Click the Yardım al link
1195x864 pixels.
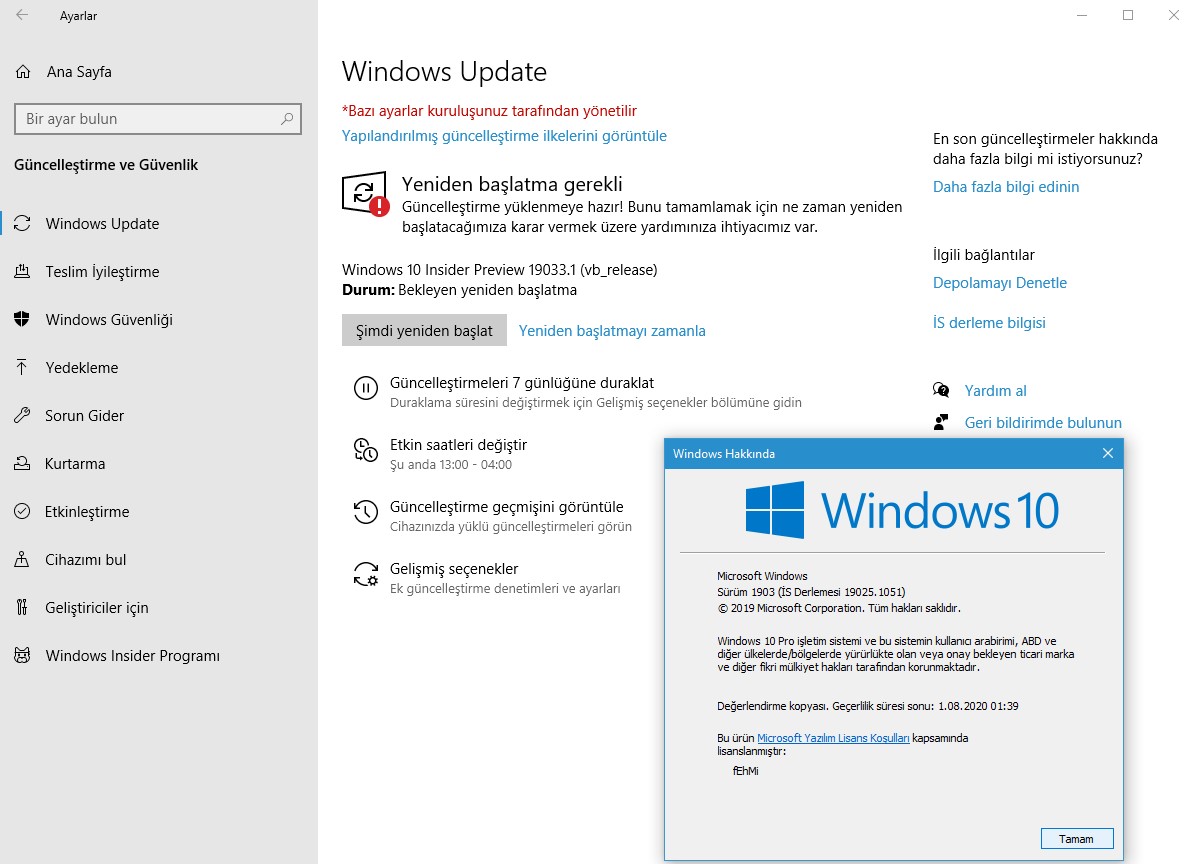[995, 390]
